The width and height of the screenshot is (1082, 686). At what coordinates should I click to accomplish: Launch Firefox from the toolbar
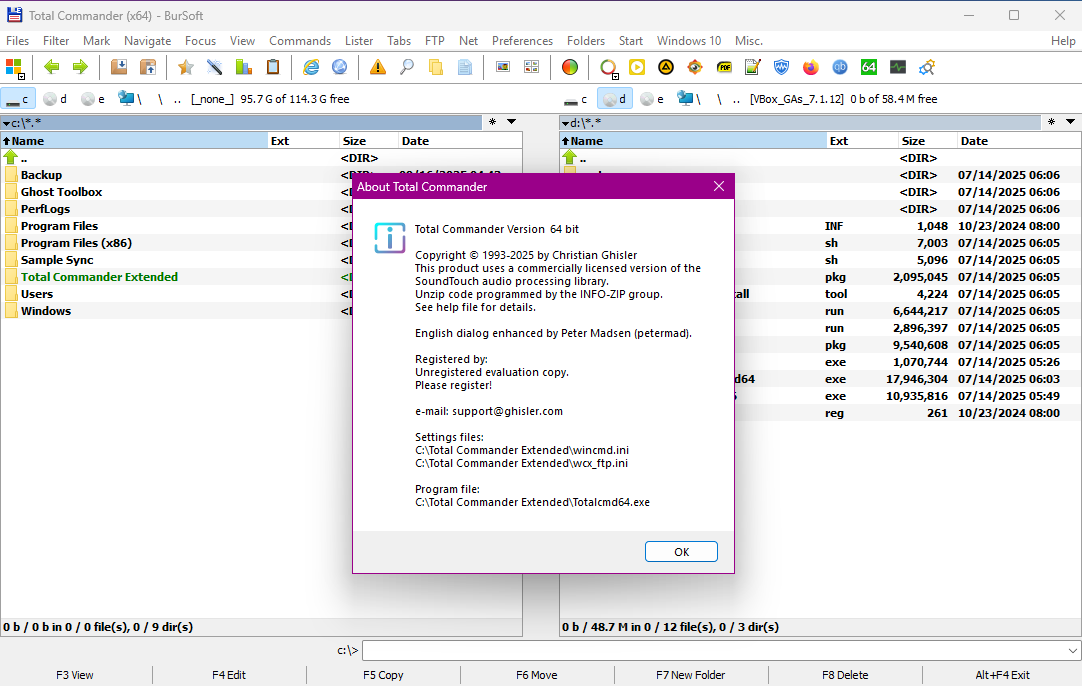click(811, 67)
